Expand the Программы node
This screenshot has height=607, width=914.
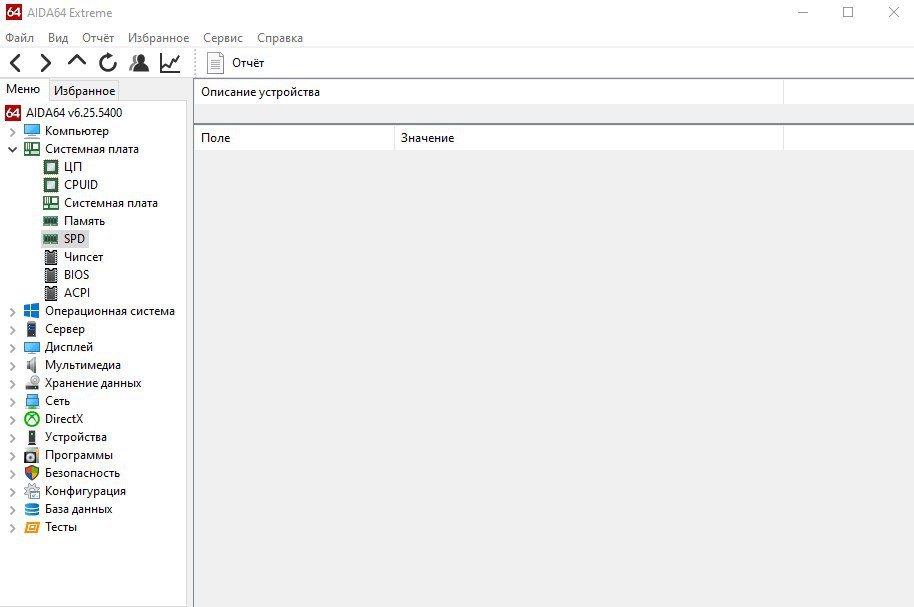click(x=12, y=456)
